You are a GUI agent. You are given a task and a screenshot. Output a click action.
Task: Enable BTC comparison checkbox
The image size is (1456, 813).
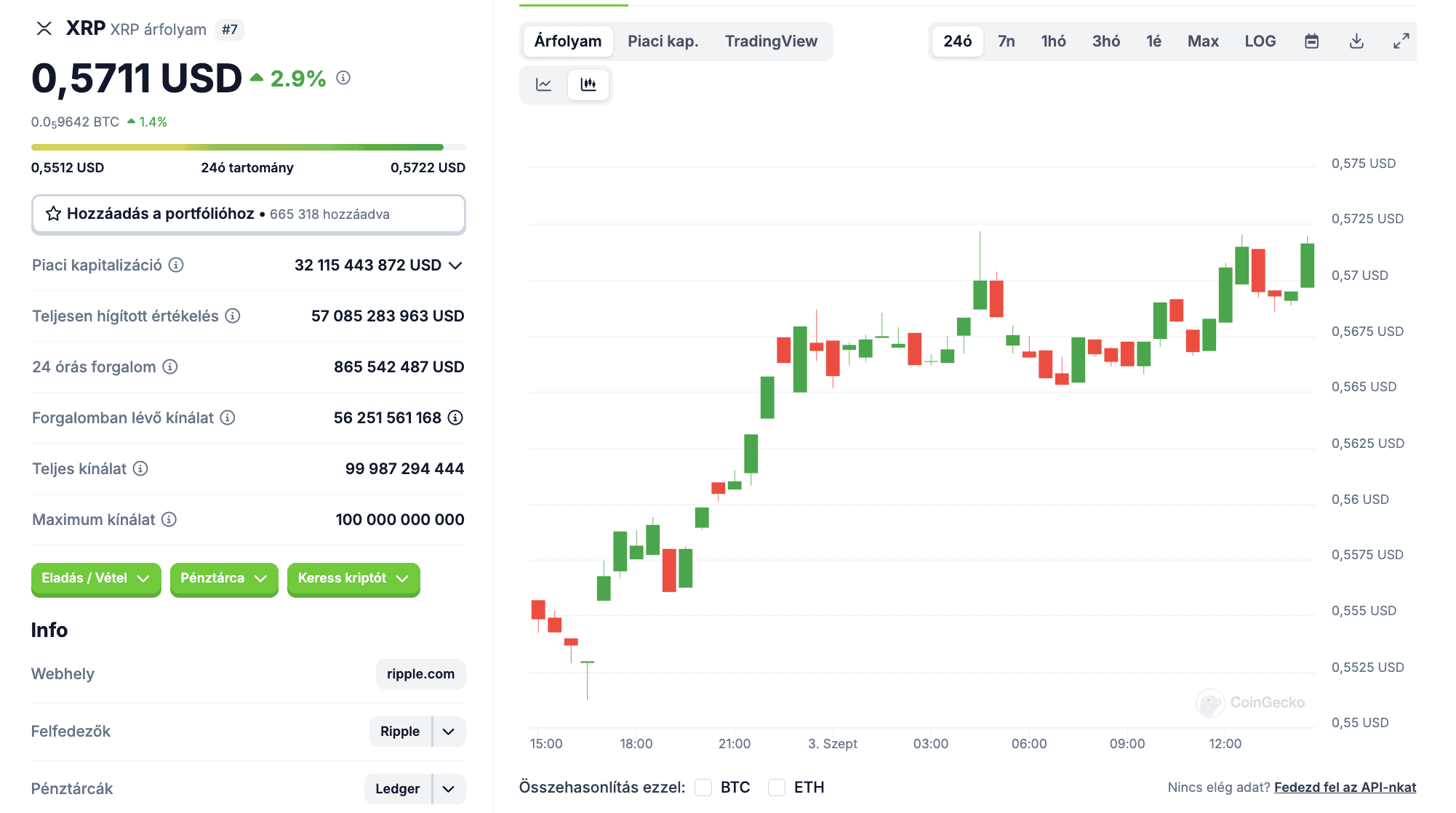pyautogui.click(x=703, y=788)
